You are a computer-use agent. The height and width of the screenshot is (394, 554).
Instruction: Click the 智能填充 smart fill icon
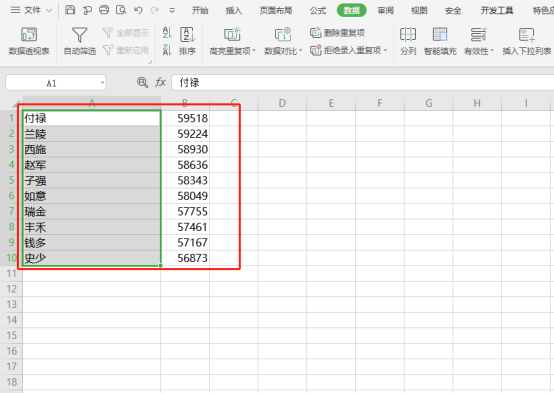pyautogui.click(x=440, y=41)
